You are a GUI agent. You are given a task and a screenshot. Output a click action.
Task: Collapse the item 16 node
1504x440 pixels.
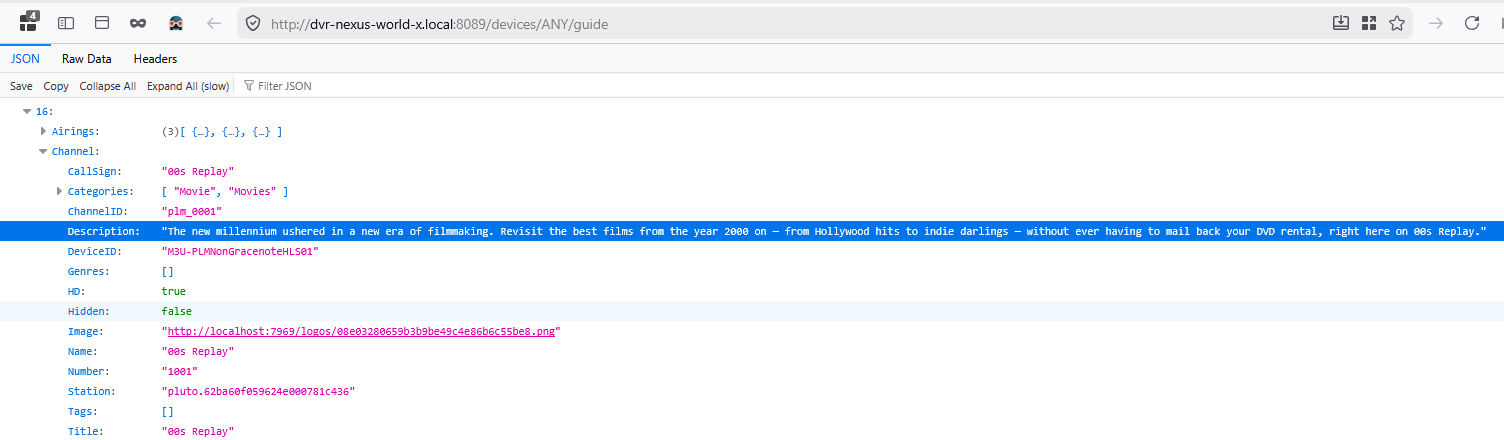coord(27,112)
